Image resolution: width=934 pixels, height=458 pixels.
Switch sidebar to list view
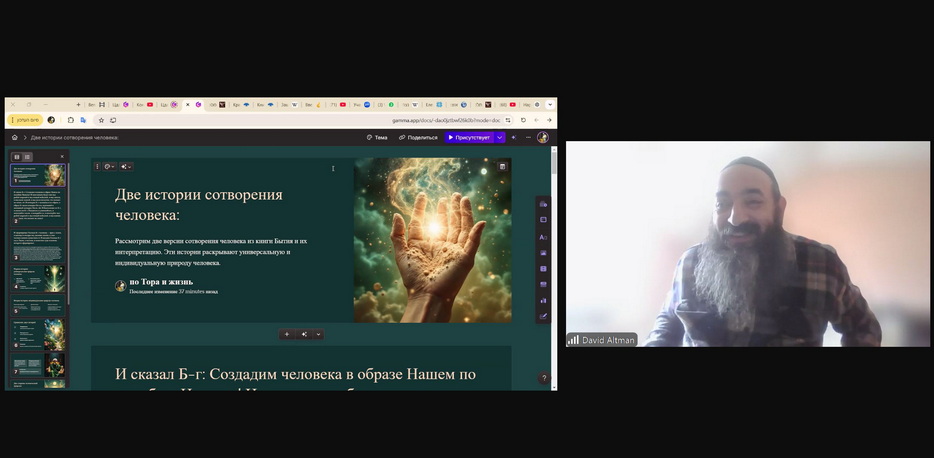(27, 157)
